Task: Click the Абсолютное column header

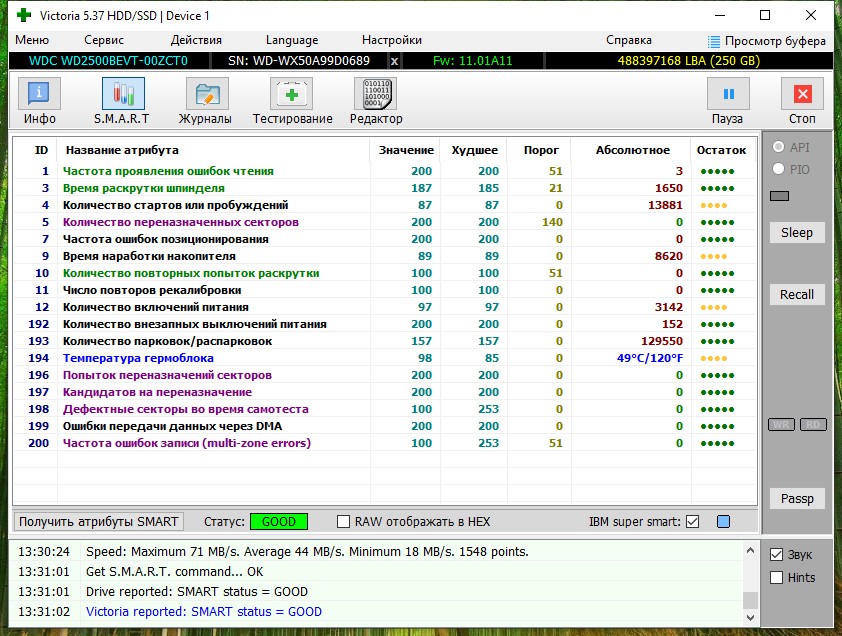Action: tap(632, 150)
